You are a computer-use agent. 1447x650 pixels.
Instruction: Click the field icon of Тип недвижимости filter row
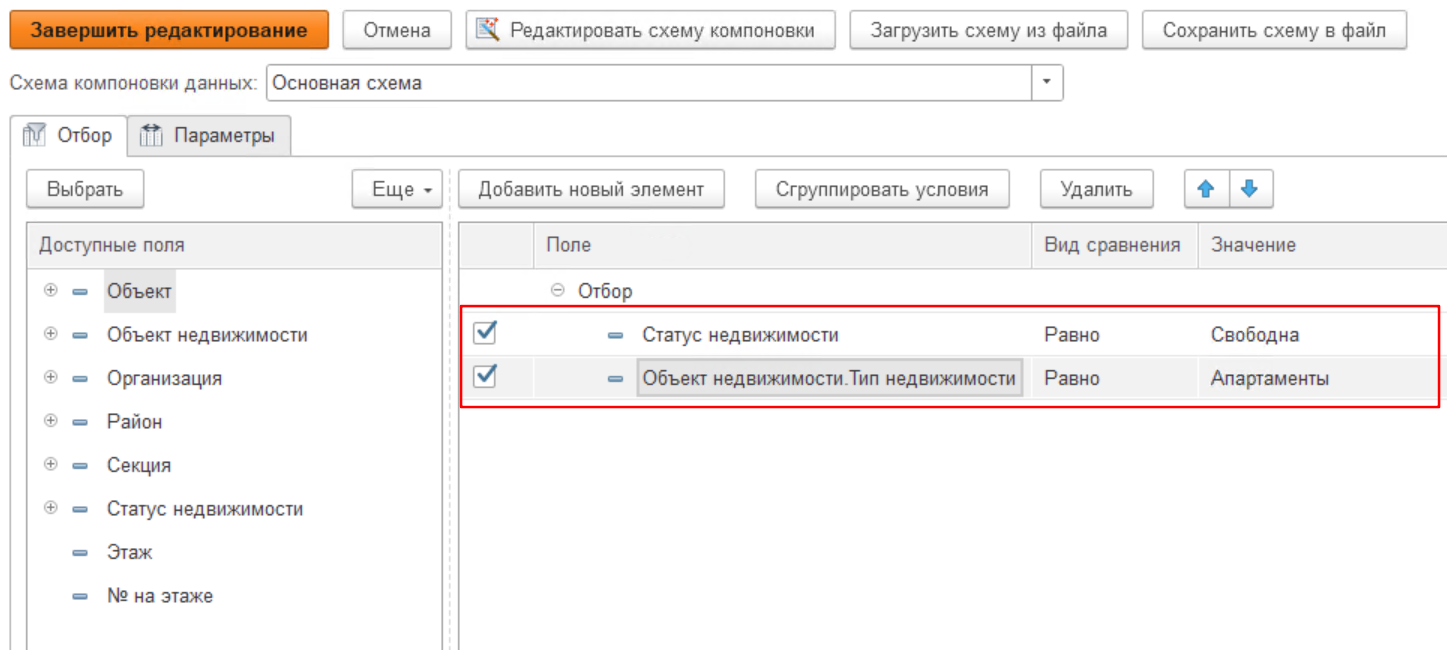coord(616,379)
